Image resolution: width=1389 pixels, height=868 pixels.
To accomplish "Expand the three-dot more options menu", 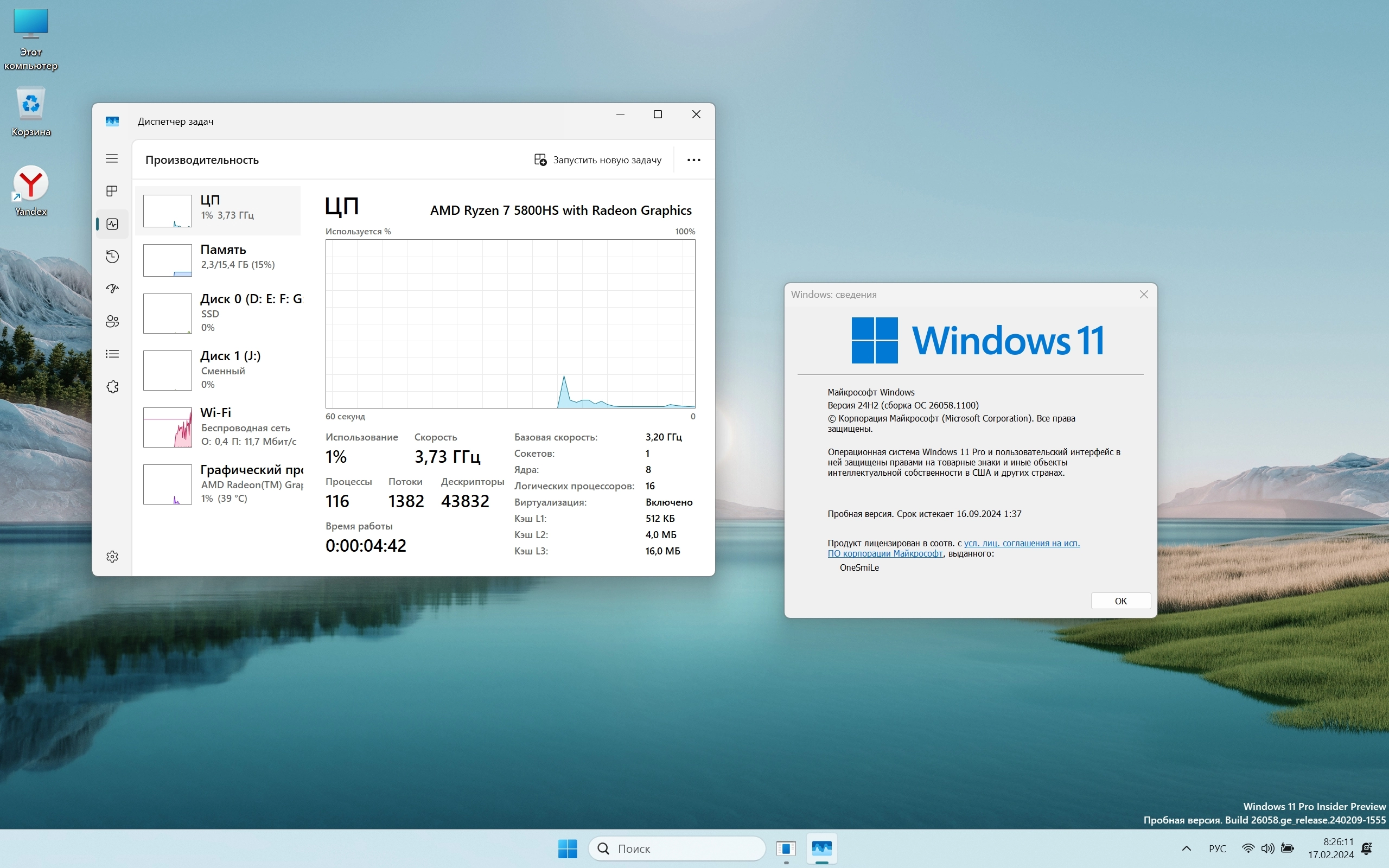I will pyautogui.click(x=693, y=160).
